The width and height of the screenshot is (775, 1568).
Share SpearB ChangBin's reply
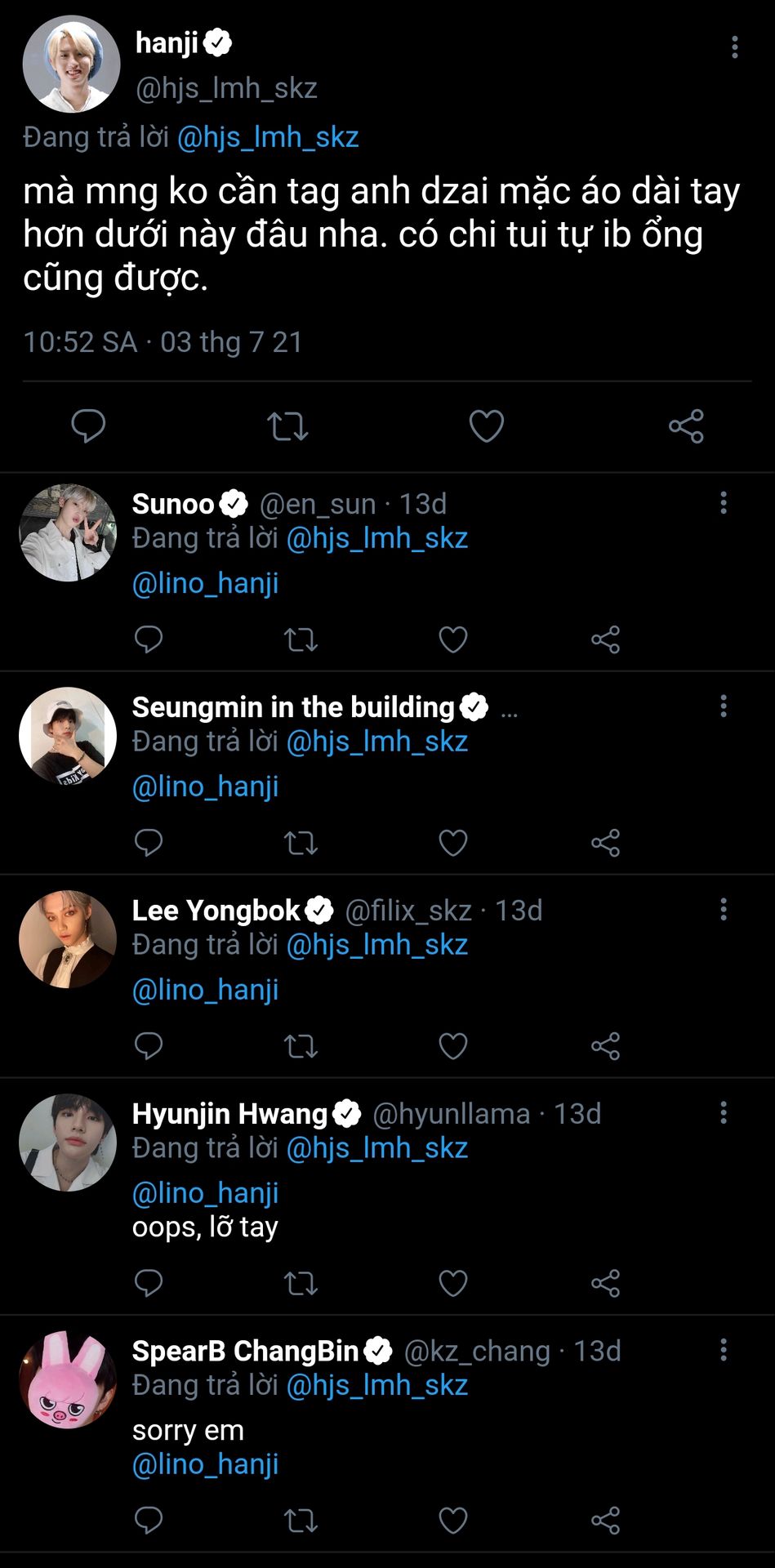(605, 1521)
